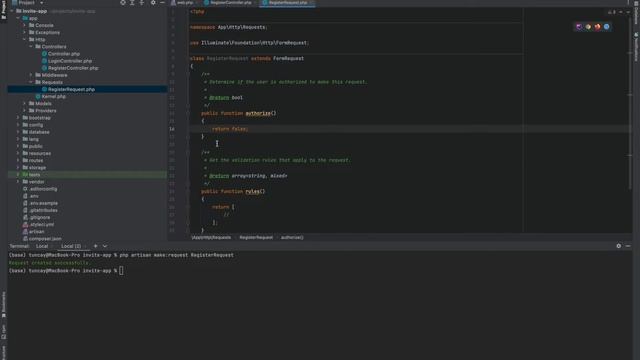Screen dimensions: 640x360
Task: Open file in Chrome browser icon
Action: (588, 27)
